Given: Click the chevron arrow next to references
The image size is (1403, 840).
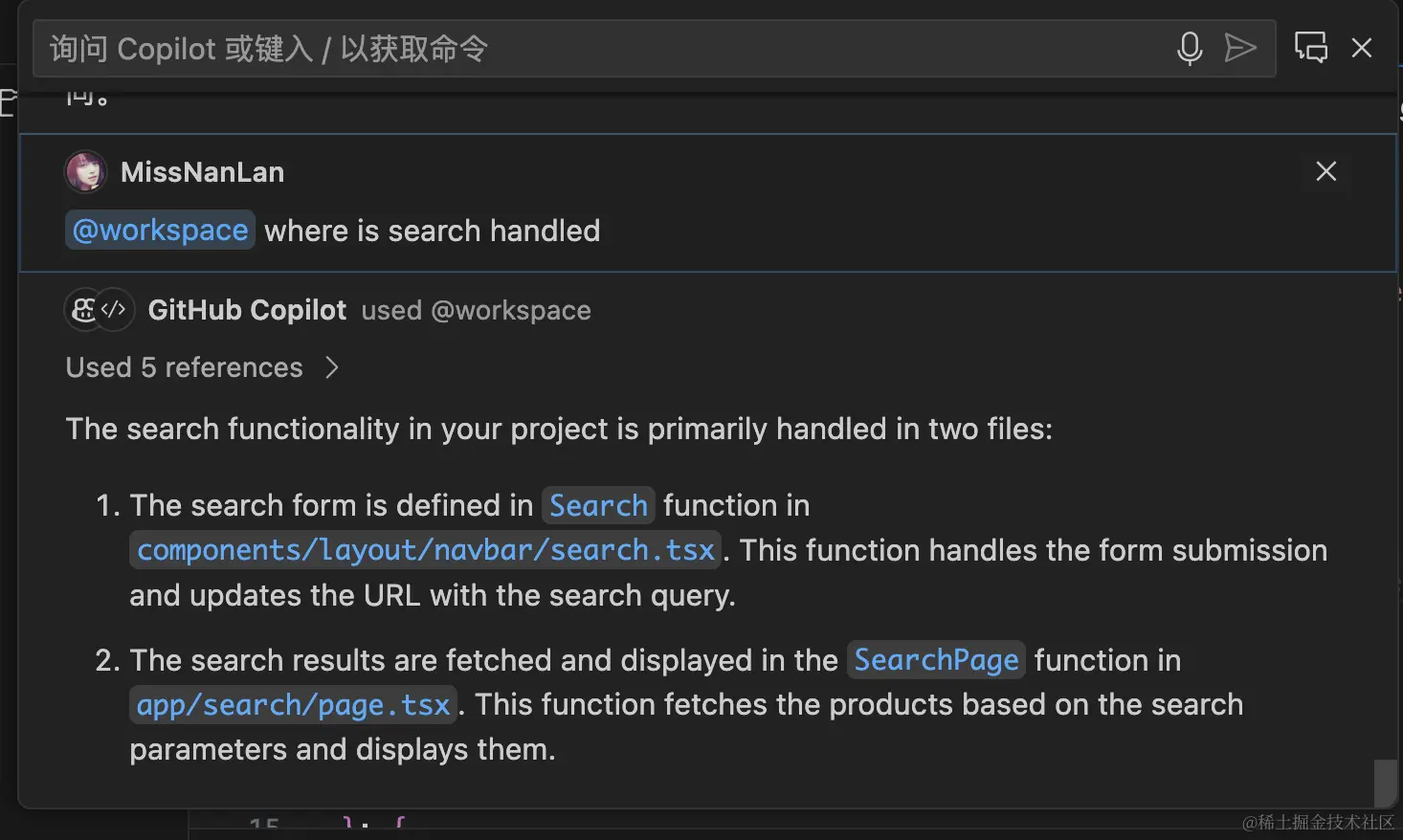Looking at the screenshot, I should click(x=331, y=367).
